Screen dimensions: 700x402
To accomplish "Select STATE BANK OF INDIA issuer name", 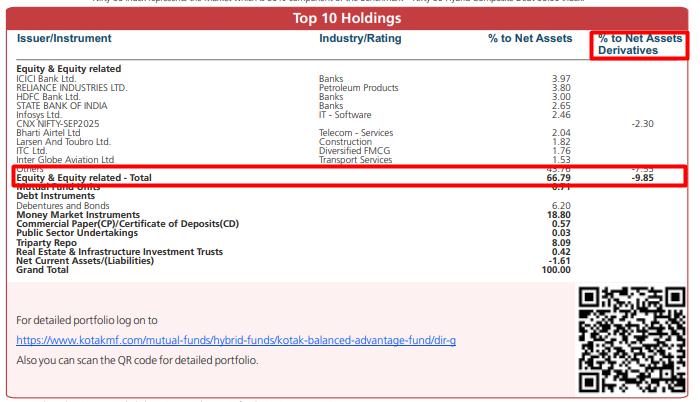I will click(x=62, y=105).
